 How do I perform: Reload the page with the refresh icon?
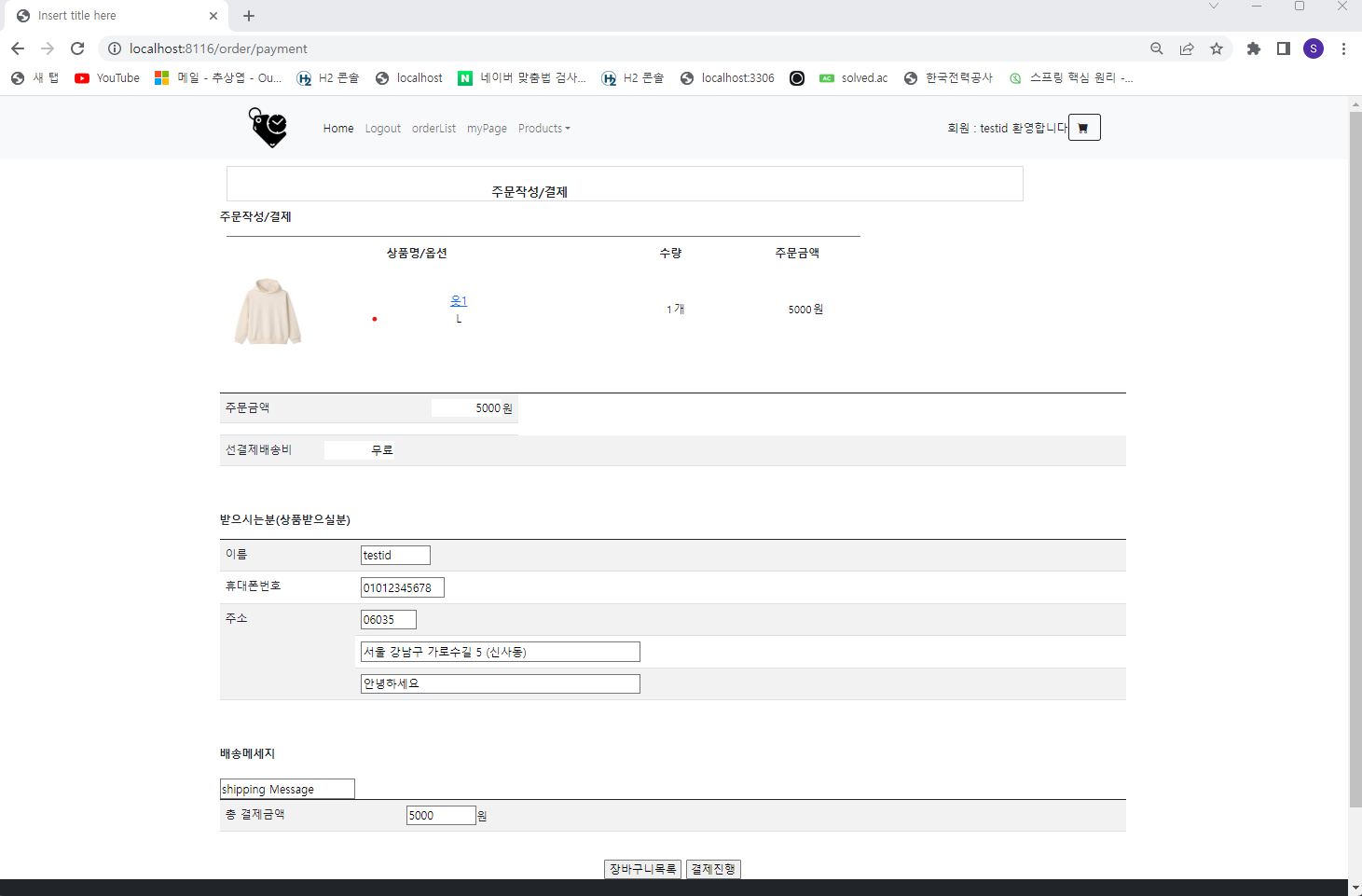coord(77,48)
